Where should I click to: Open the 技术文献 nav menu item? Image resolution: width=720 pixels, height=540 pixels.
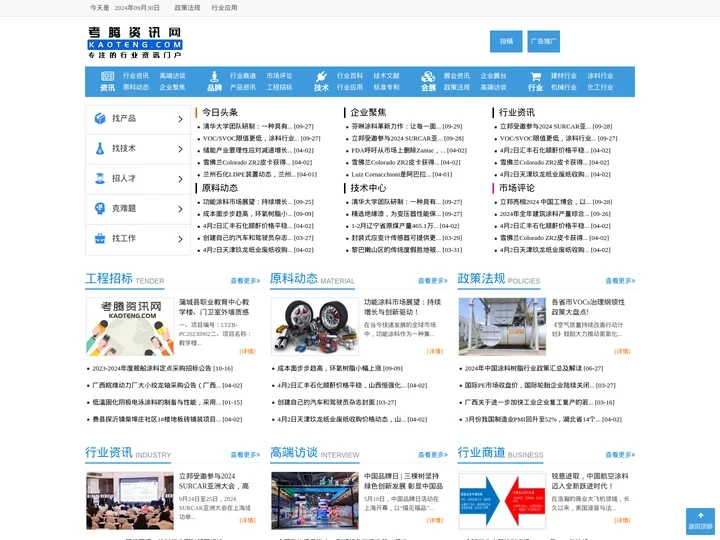pos(386,76)
